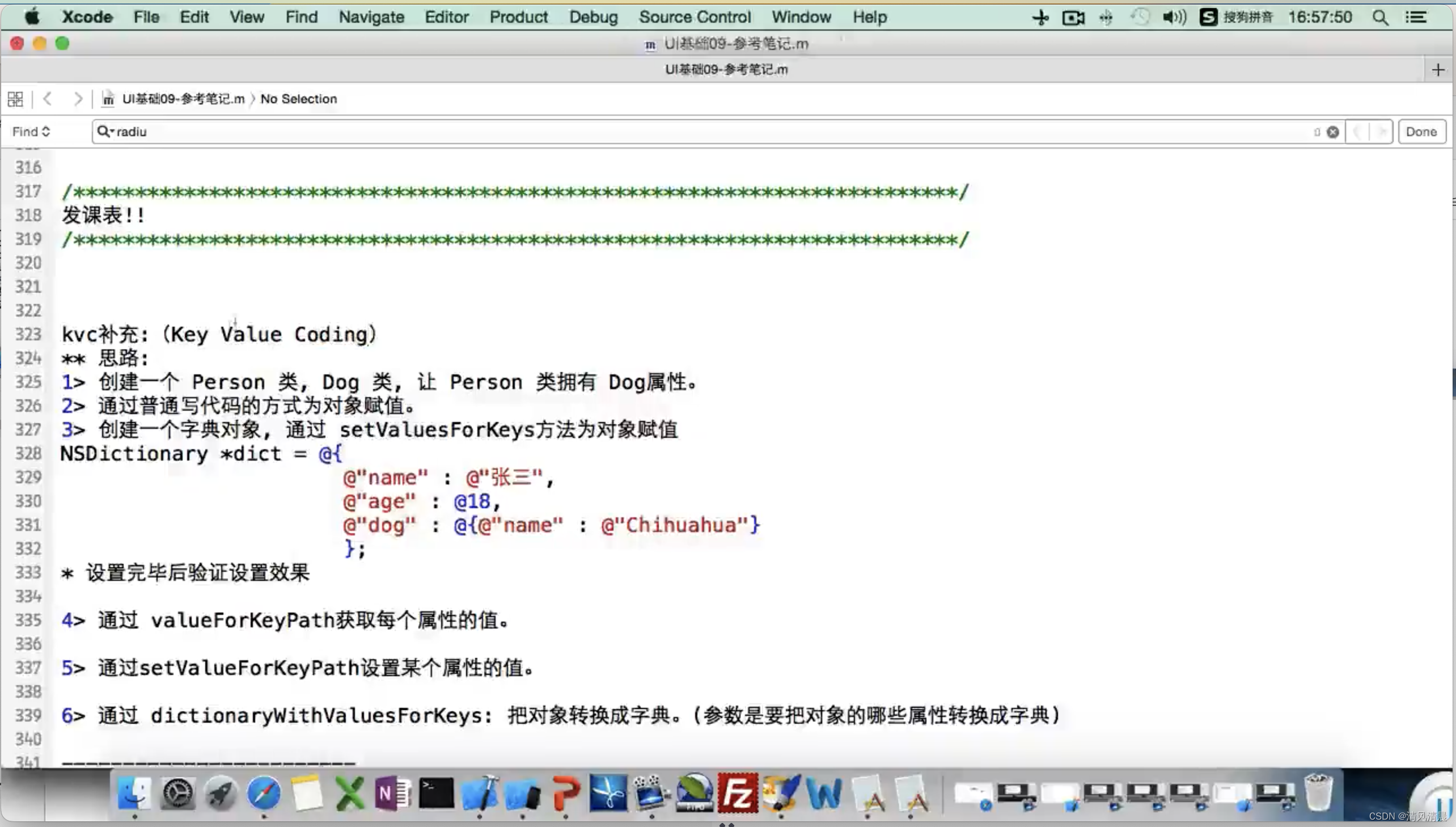Open Source Control menu

click(x=693, y=17)
